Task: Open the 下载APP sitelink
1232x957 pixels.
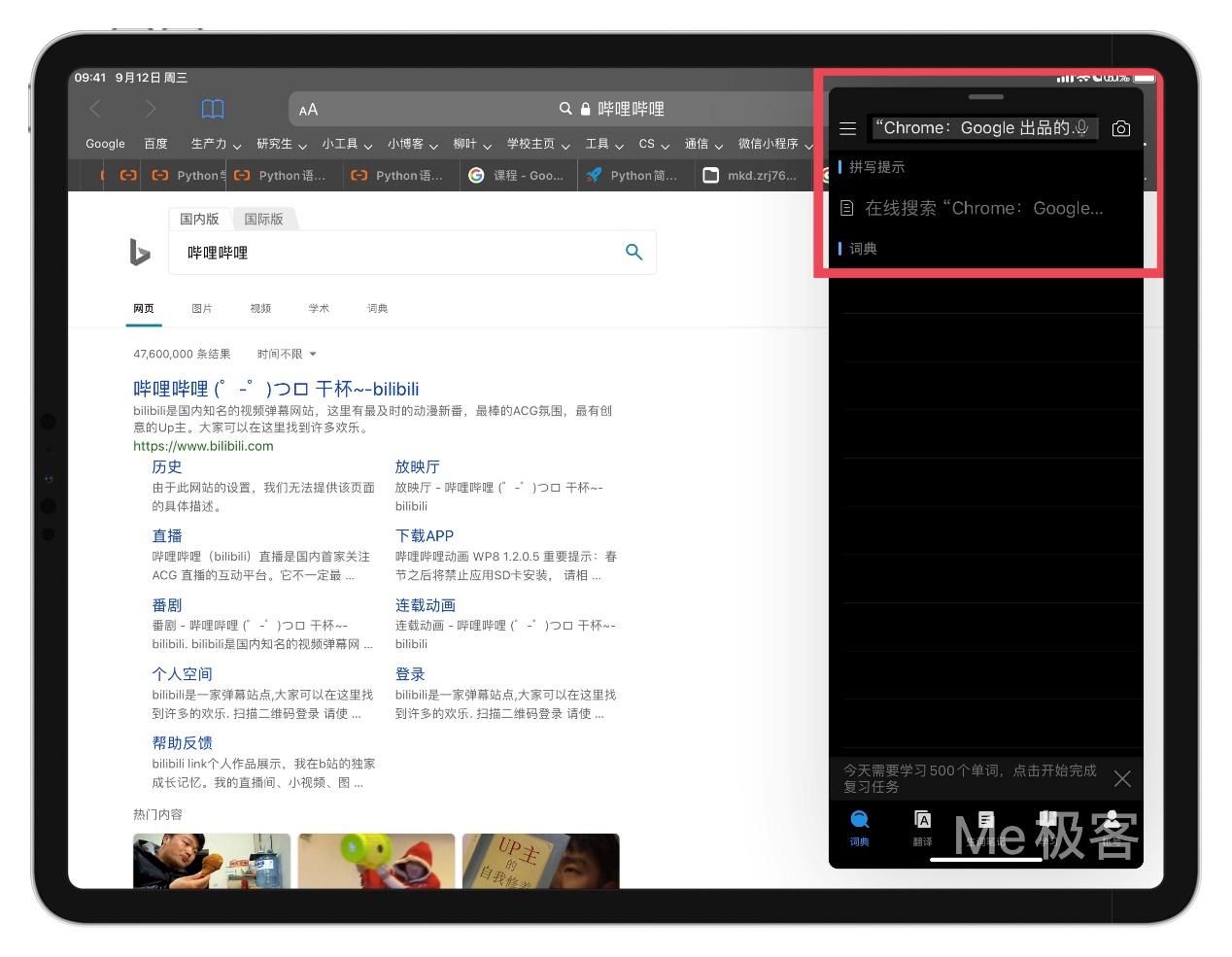Action: coord(424,535)
